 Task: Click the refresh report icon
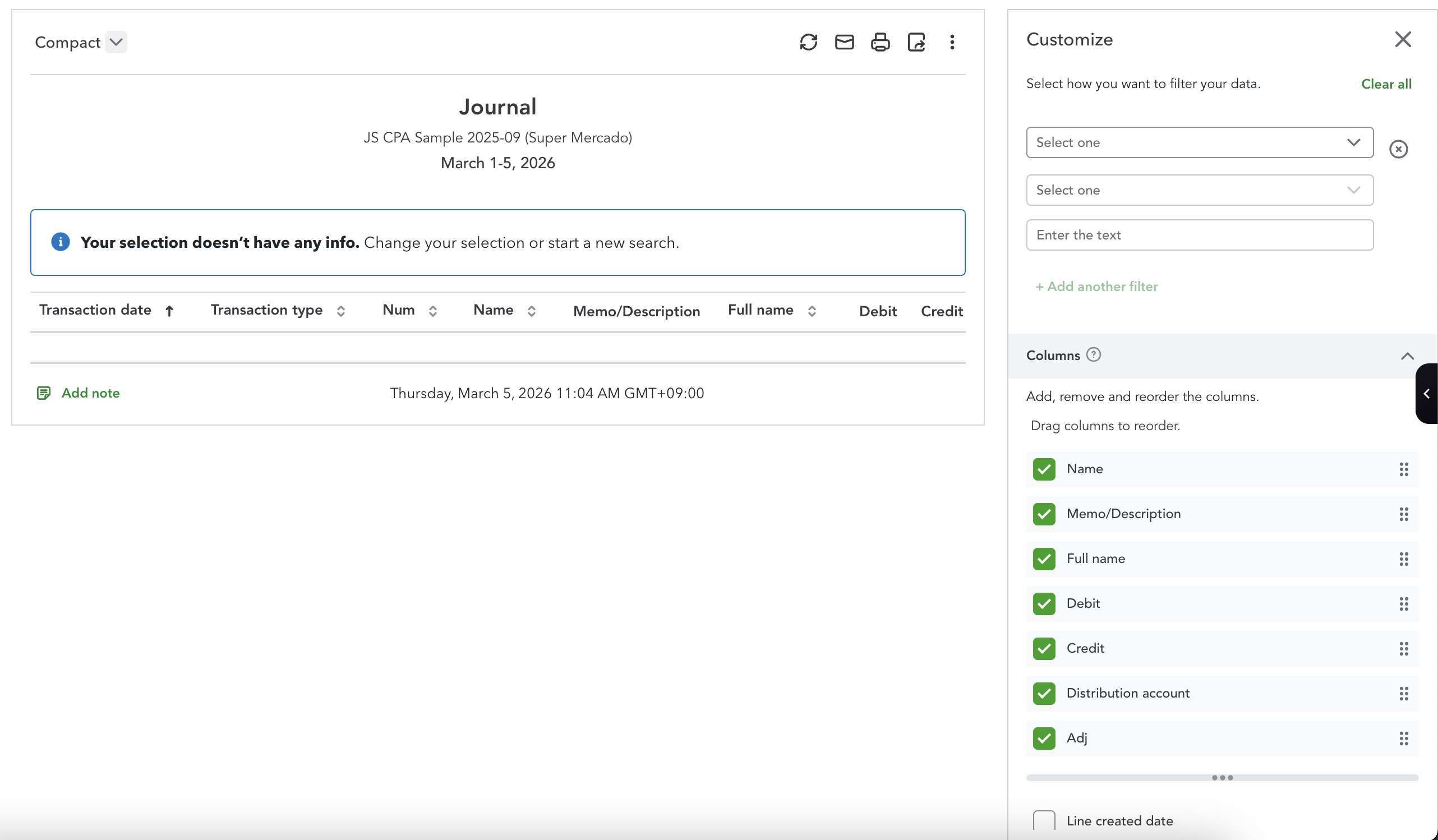click(x=808, y=42)
